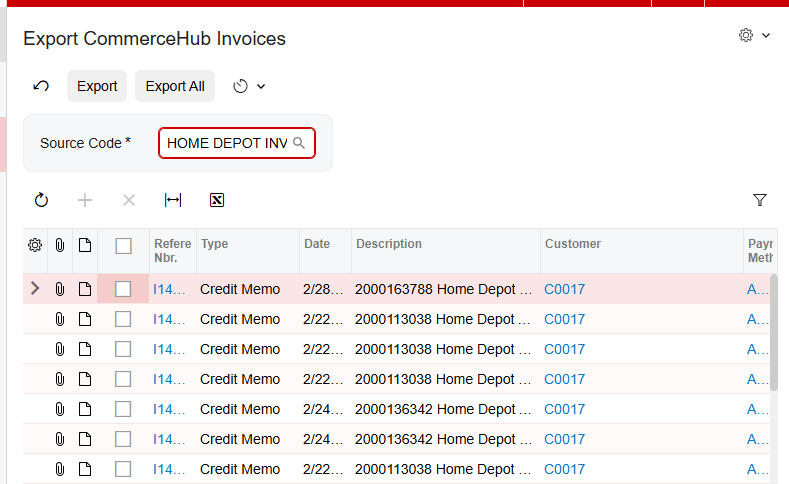The width and height of the screenshot is (789, 484).
Task: Open the paperclip on the second 2/24 row
Action: (x=60, y=439)
